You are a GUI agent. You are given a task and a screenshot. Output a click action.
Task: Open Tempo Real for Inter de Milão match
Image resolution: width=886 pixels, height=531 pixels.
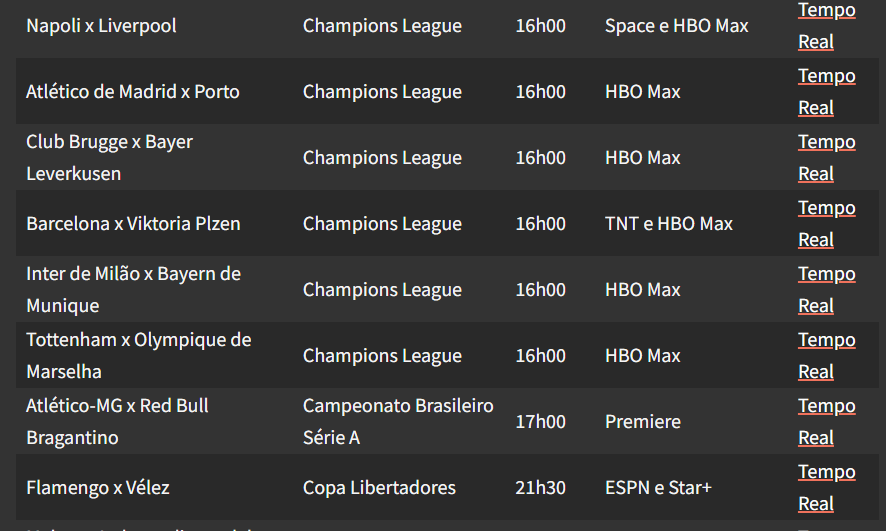click(826, 290)
